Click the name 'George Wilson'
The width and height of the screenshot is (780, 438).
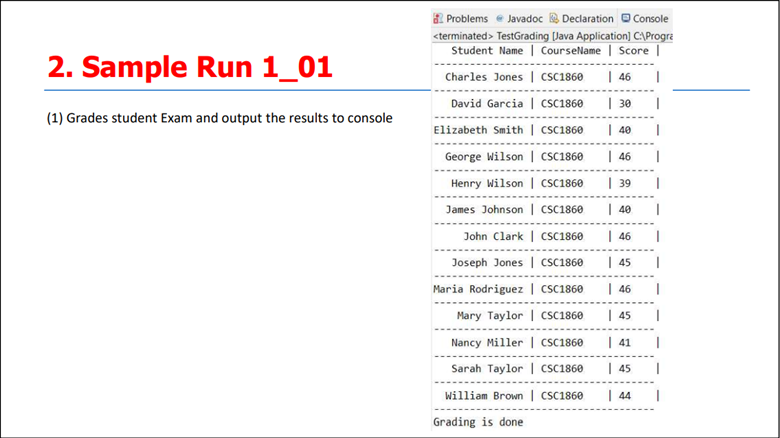pos(484,157)
